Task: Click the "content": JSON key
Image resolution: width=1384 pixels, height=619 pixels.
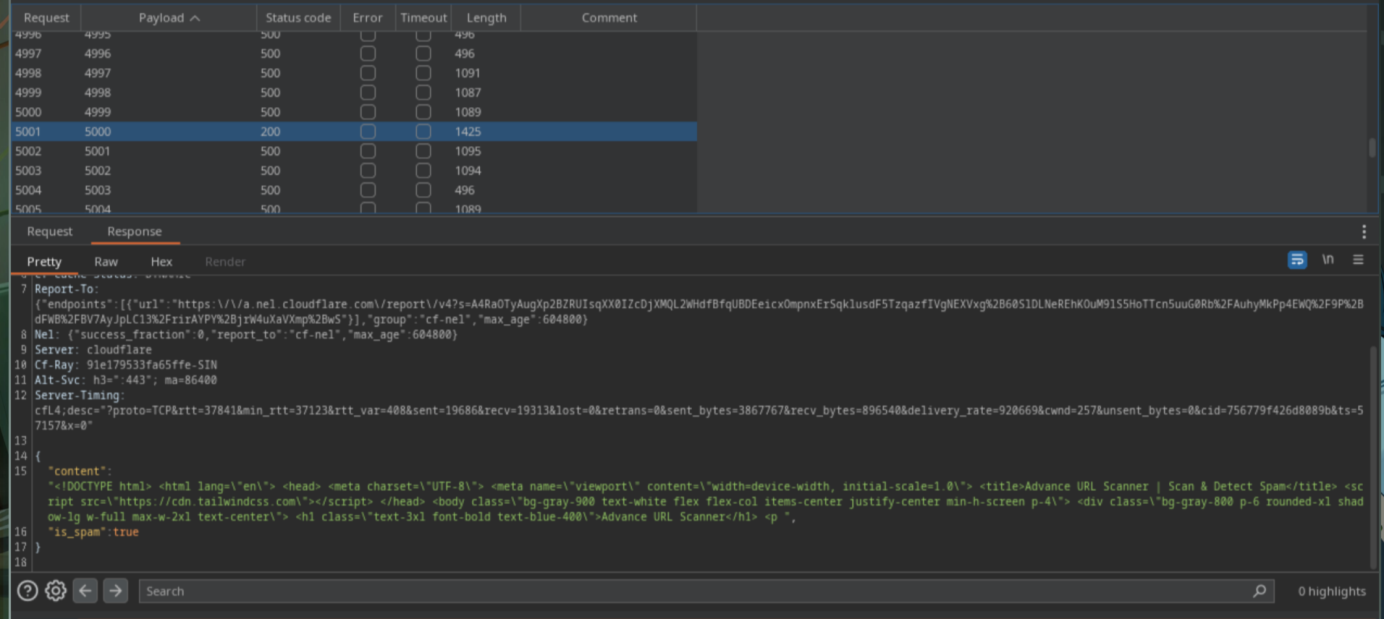Action: (x=80, y=471)
